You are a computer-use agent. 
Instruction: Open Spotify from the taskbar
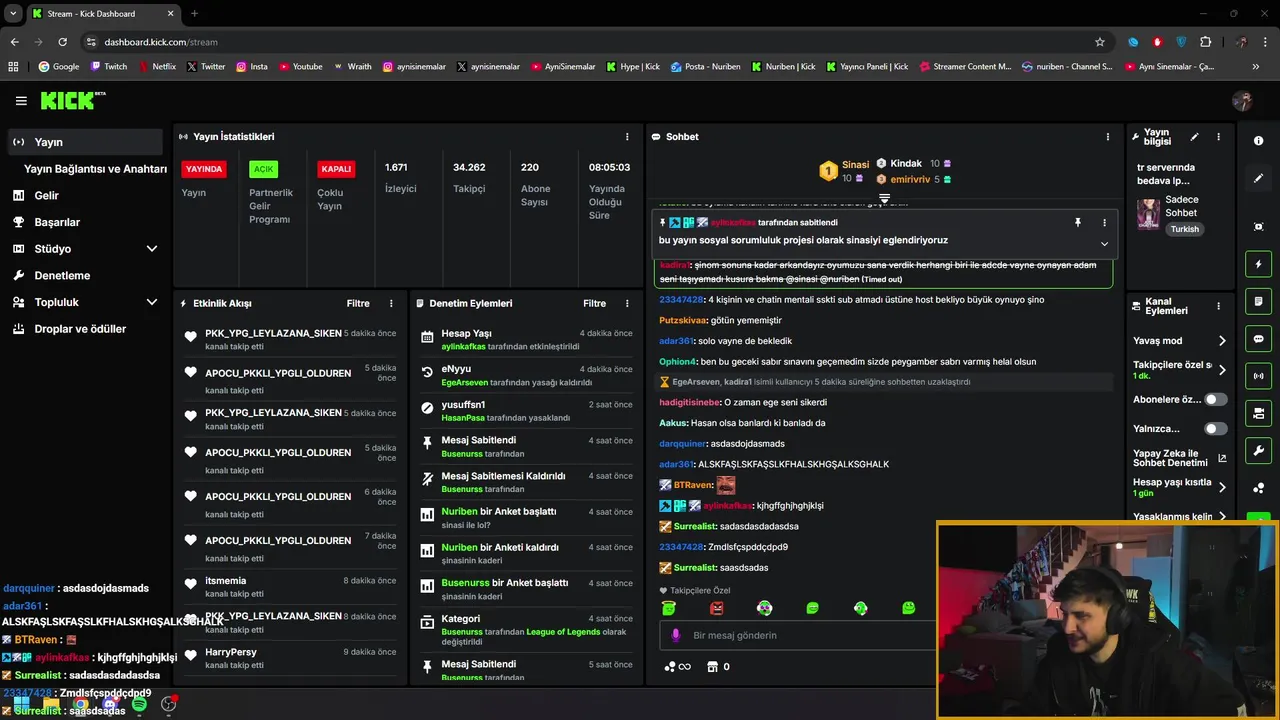139,704
